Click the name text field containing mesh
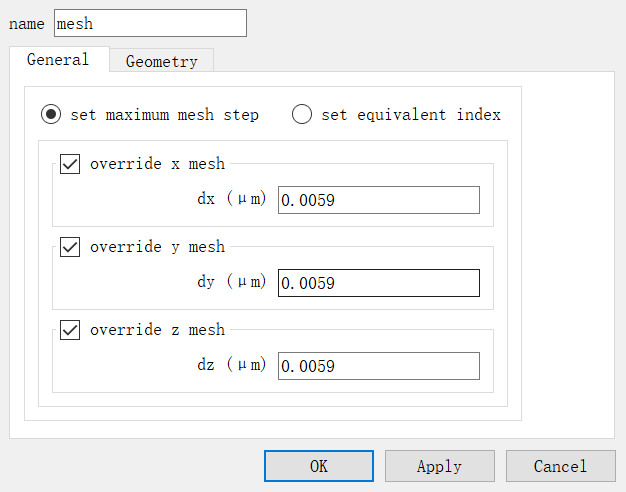 click(149, 23)
